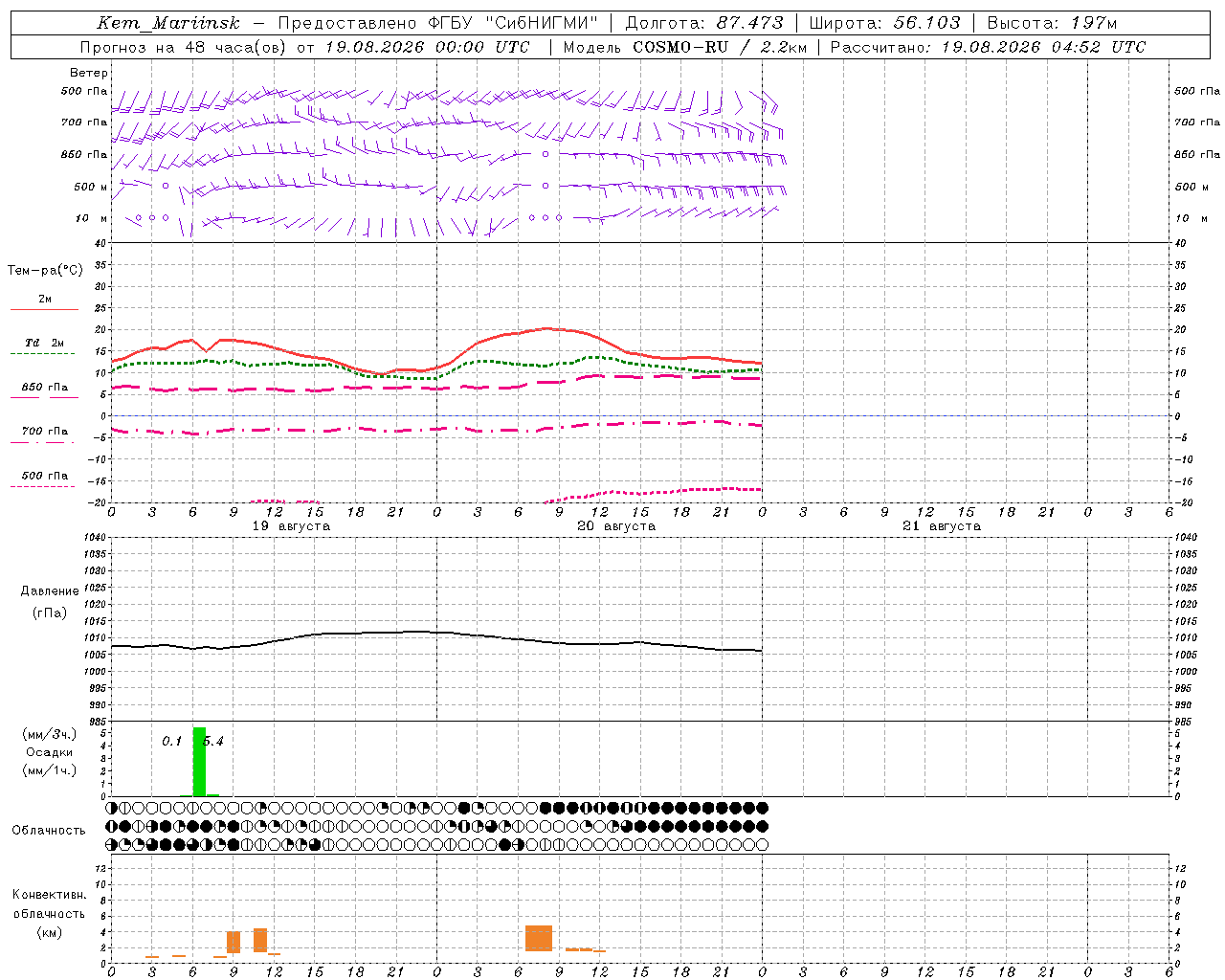Click the Осадки precipitation label

[x=50, y=752]
